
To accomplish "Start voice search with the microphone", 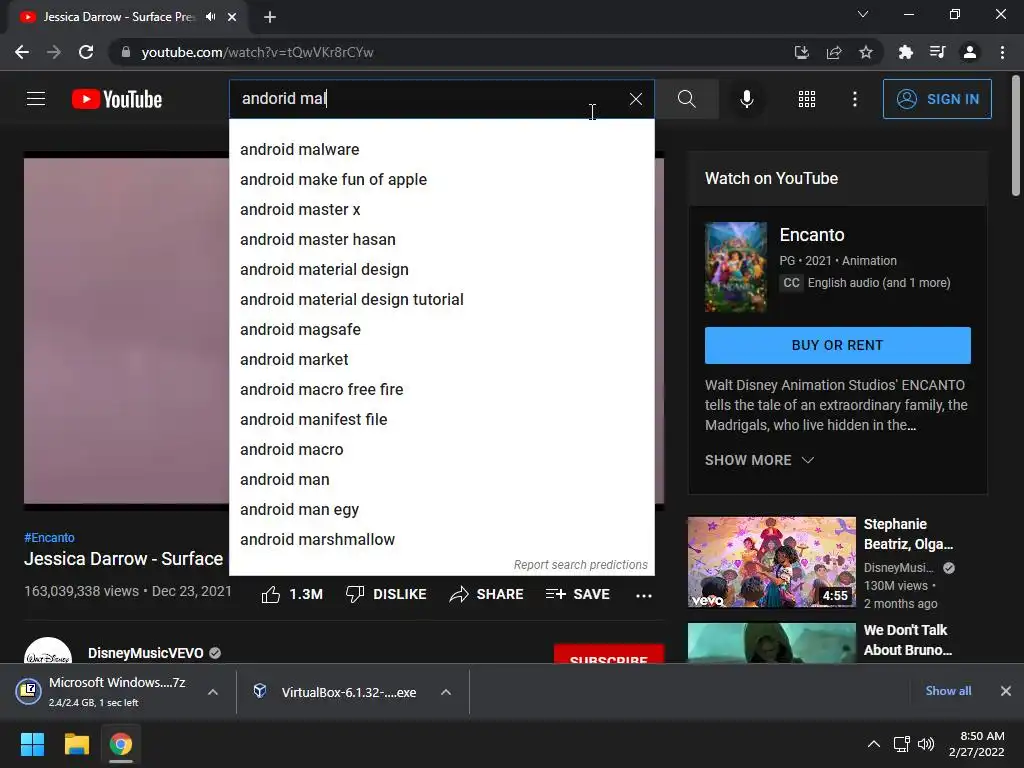I will [x=746, y=99].
